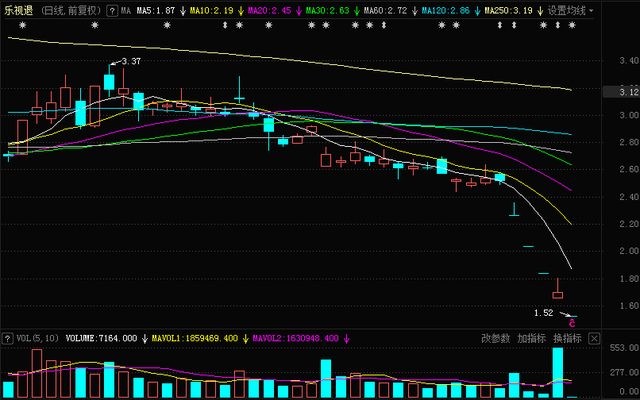The width and height of the screenshot is (640, 400).
Task: Open the (日线, 前复权) period selector
Action: pyautogui.click(x=69, y=10)
